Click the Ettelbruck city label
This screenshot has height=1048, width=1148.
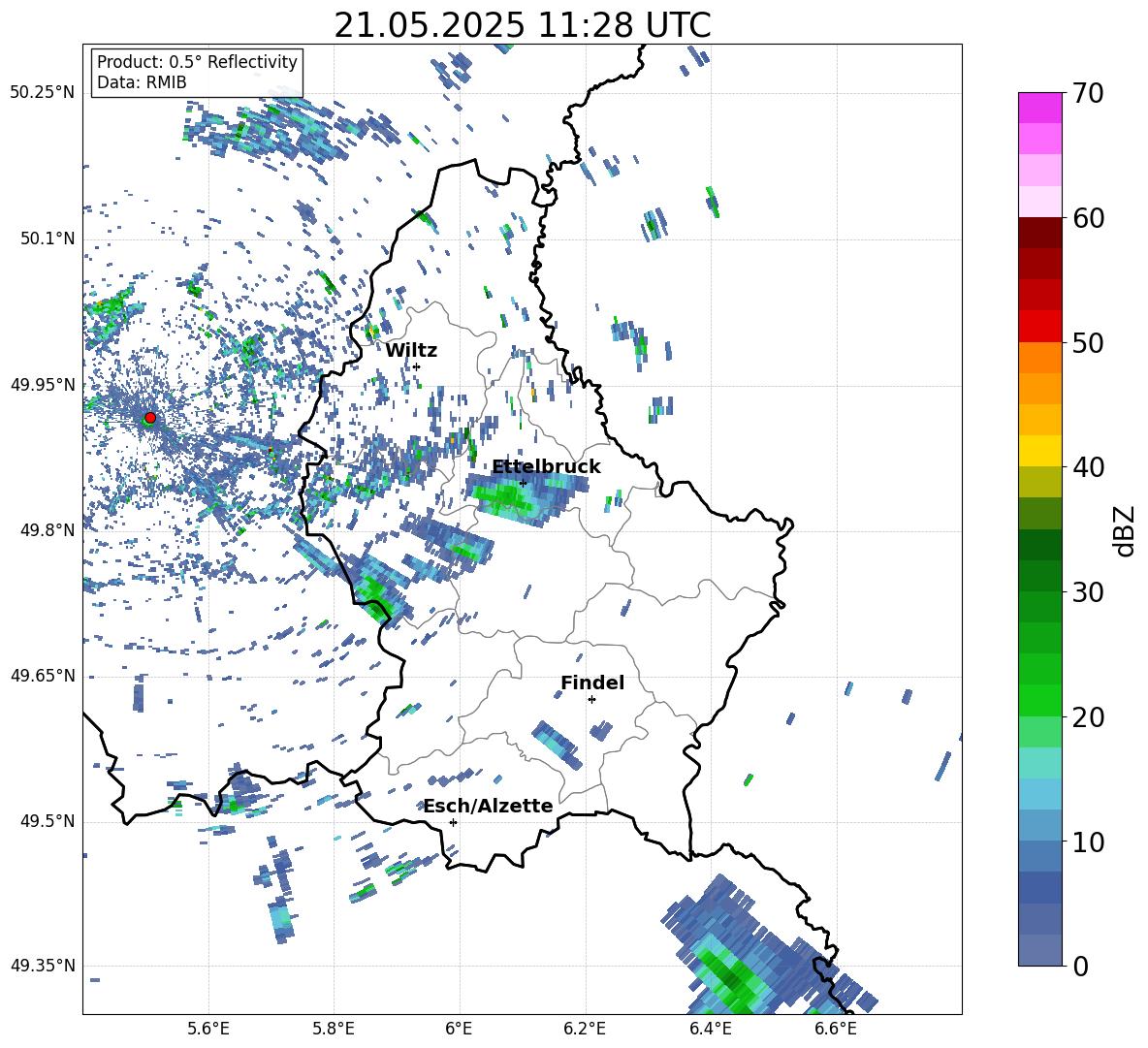pos(546,467)
